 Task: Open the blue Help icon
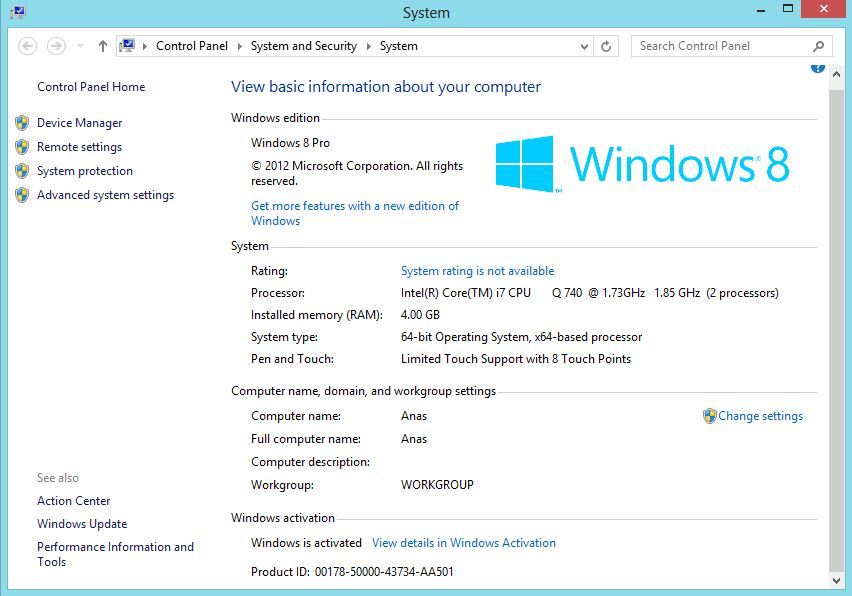(x=818, y=68)
